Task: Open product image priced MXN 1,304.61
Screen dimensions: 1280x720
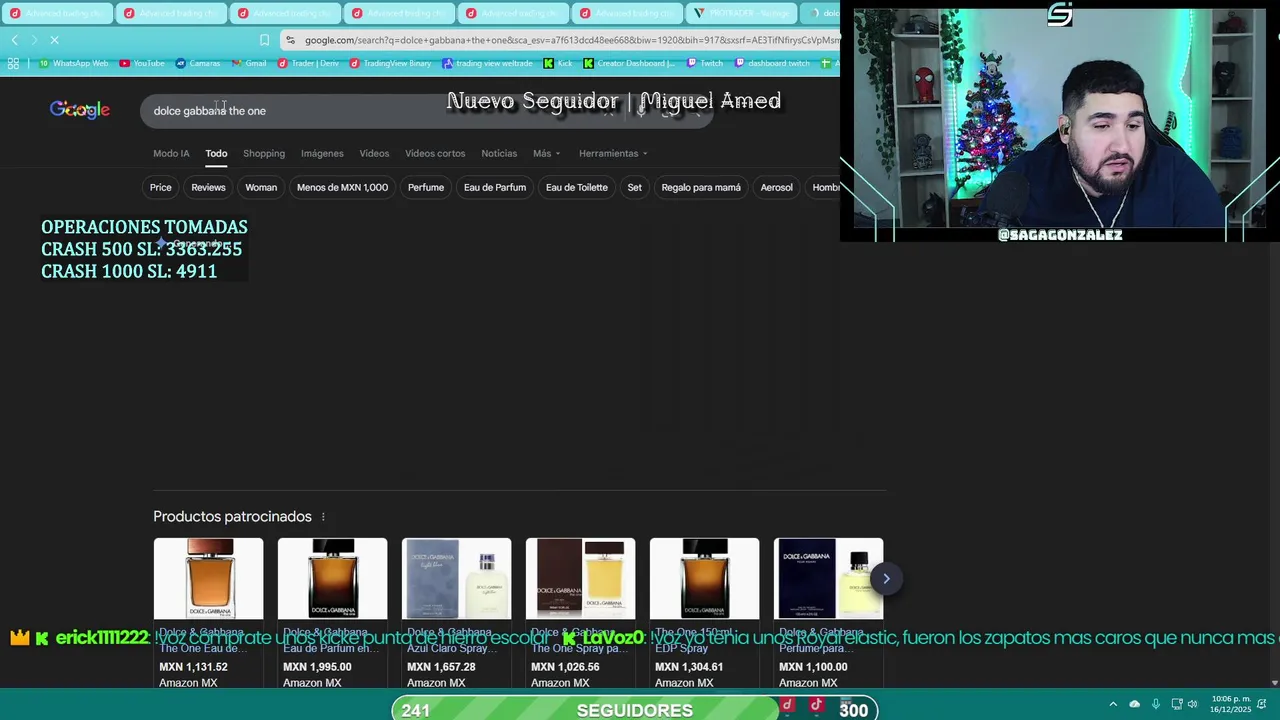Action: pyautogui.click(x=704, y=578)
